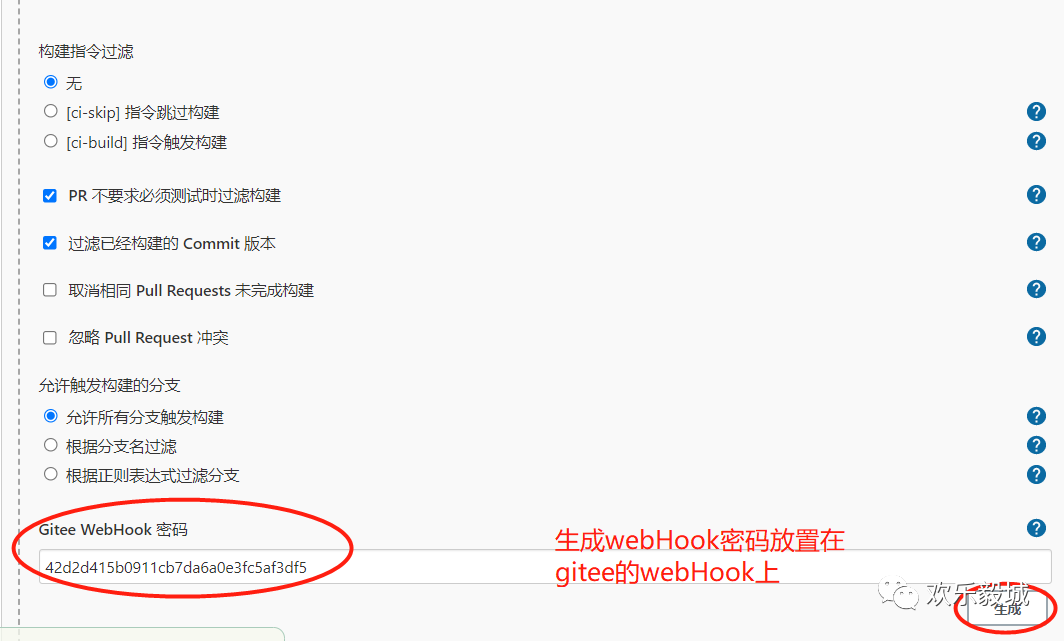The width and height of the screenshot is (1064, 641).
Task: Open help for [ci-skip] 指令跳过构建
Action: [x=1036, y=111]
